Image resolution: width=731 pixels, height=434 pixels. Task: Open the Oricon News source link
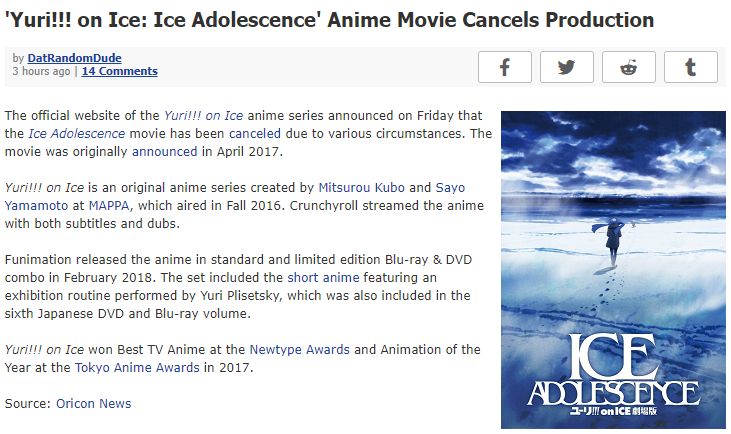point(86,403)
